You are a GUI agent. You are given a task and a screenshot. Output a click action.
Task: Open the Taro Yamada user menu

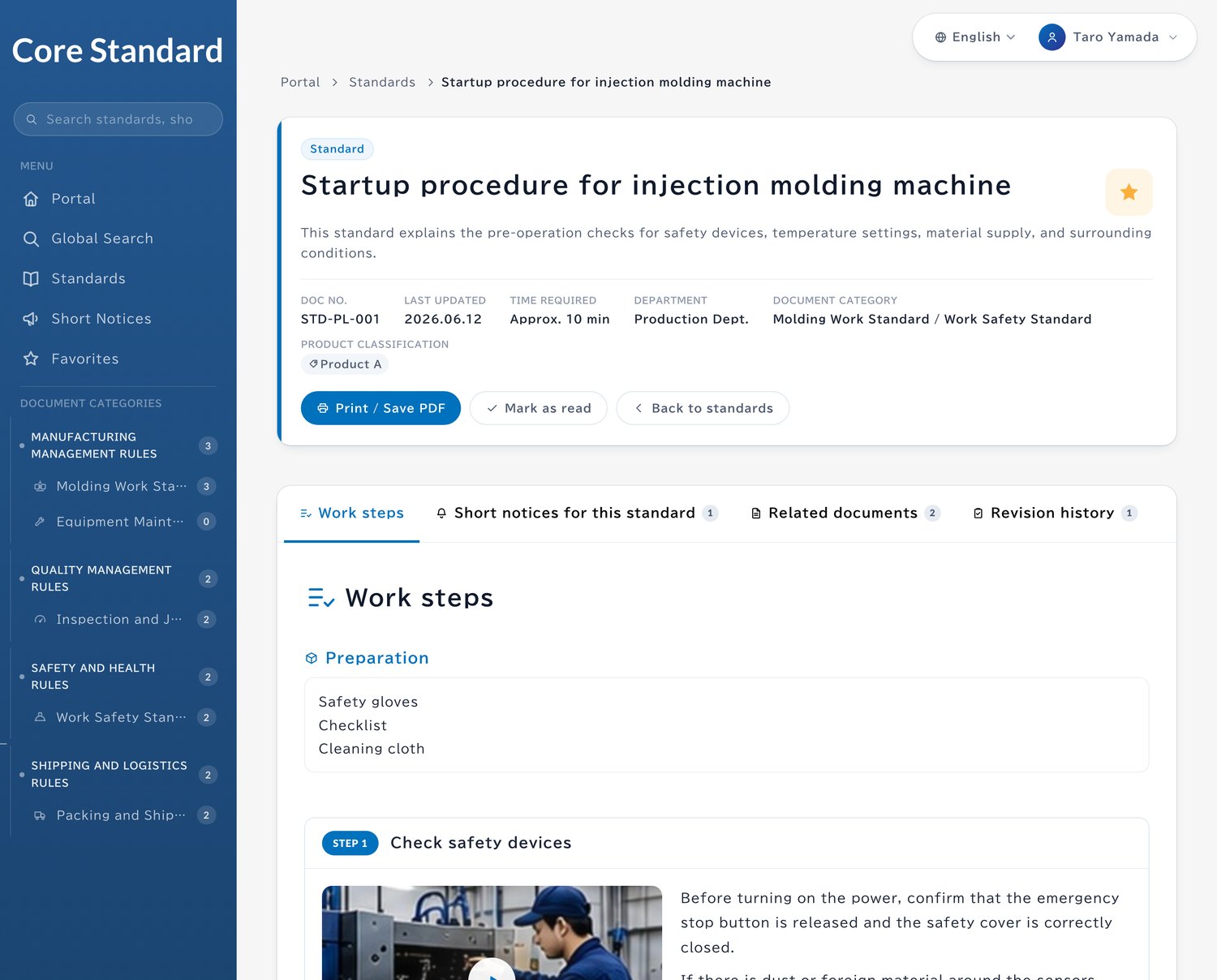point(1108,37)
